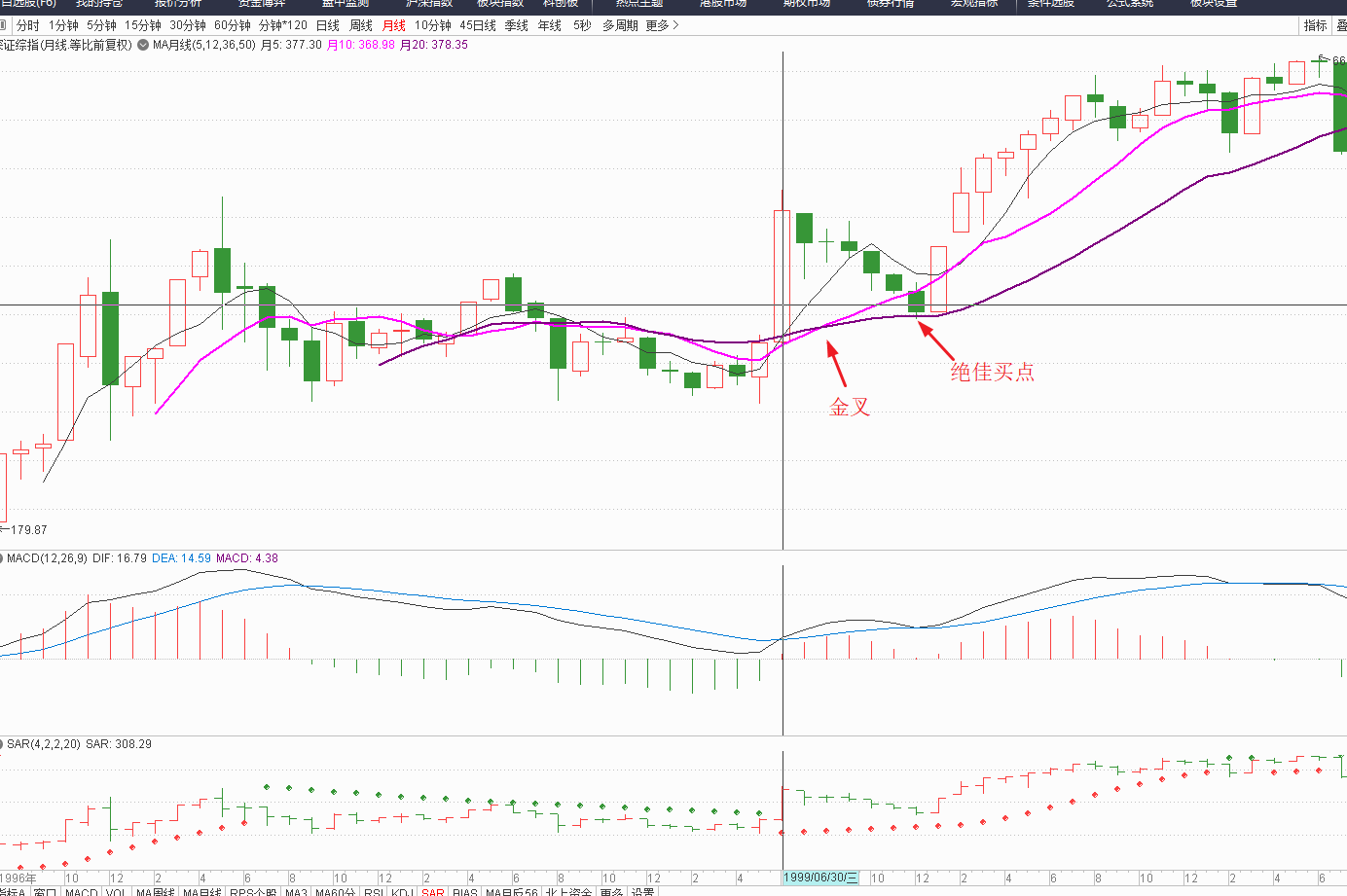This screenshot has height=896, width=1347.
Task: Select the 分时 intraday view
Action: (28, 25)
